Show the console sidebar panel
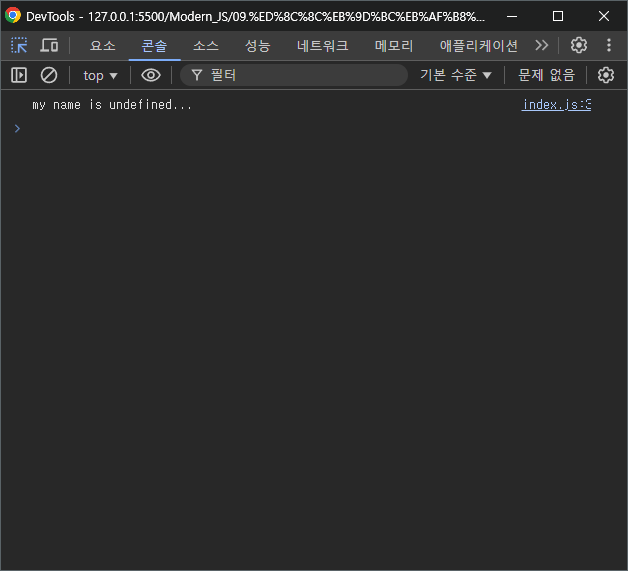The image size is (628, 571). [19, 75]
